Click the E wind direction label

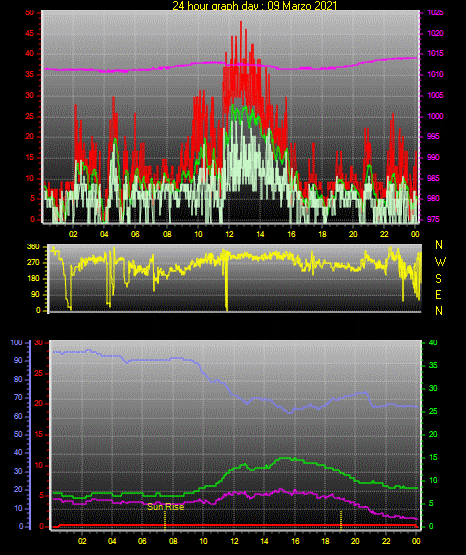pos(438,294)
